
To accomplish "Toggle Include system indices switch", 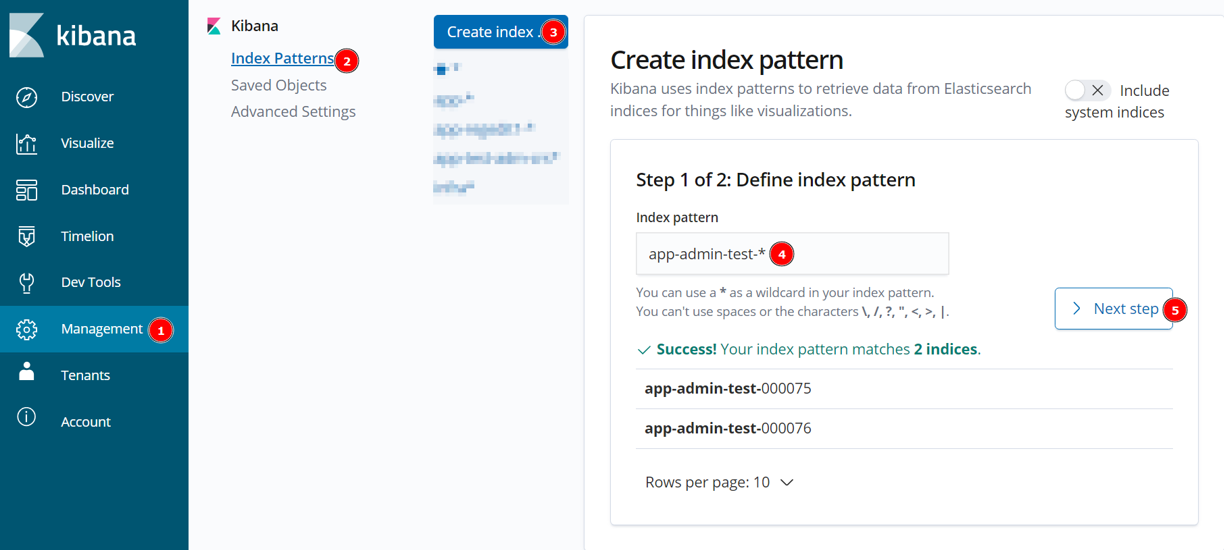I will tap(1087, 91).
